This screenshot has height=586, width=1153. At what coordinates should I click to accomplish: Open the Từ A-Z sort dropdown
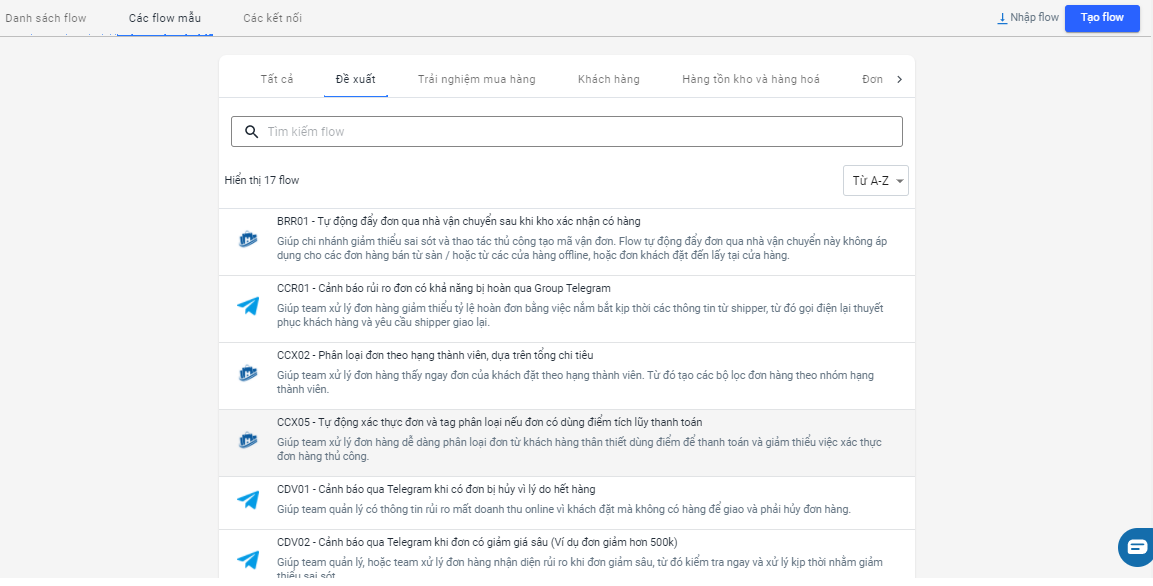point(875,181)
